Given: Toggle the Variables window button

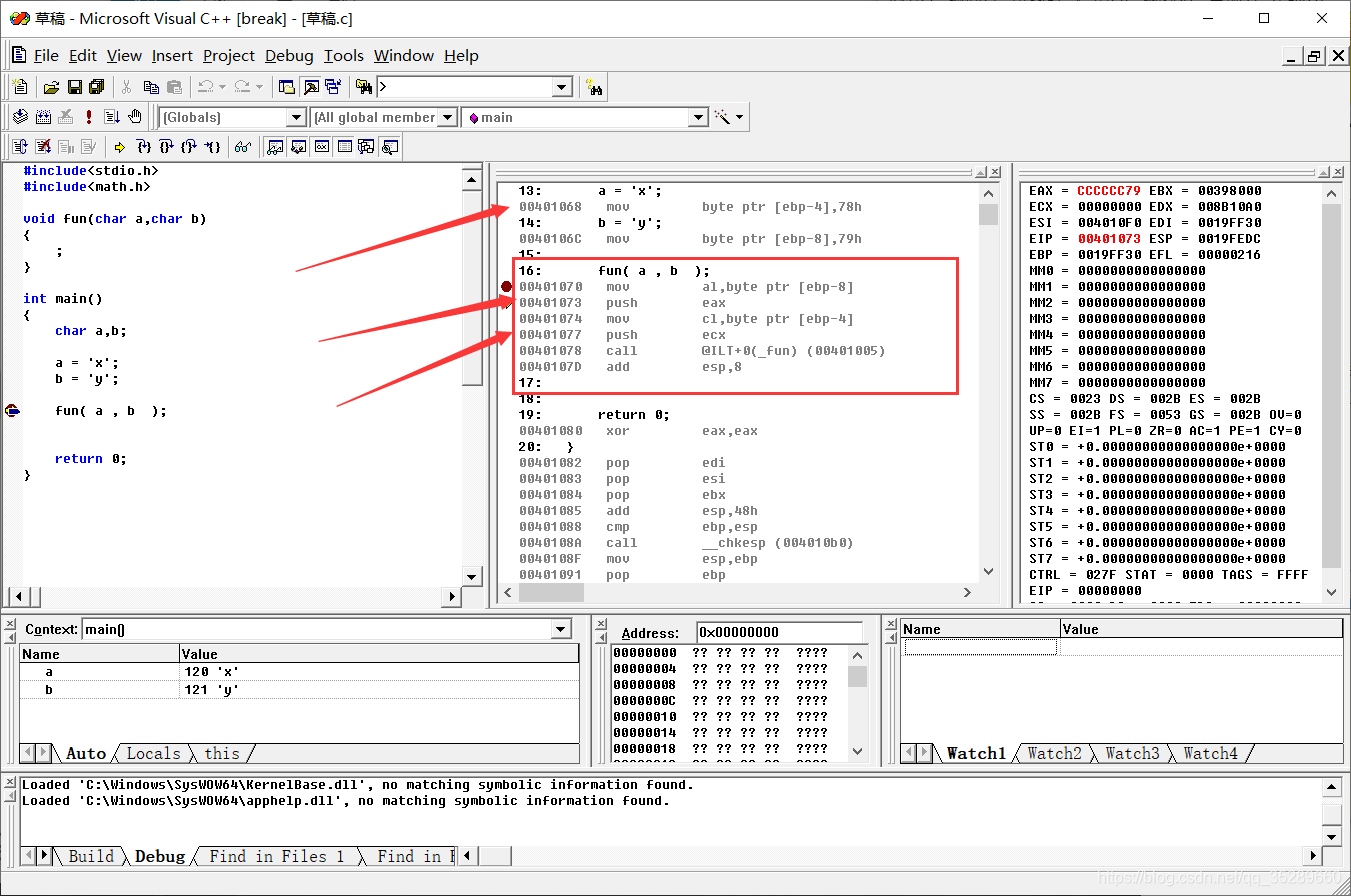Looking at the screenshot, I should (298, 147).
